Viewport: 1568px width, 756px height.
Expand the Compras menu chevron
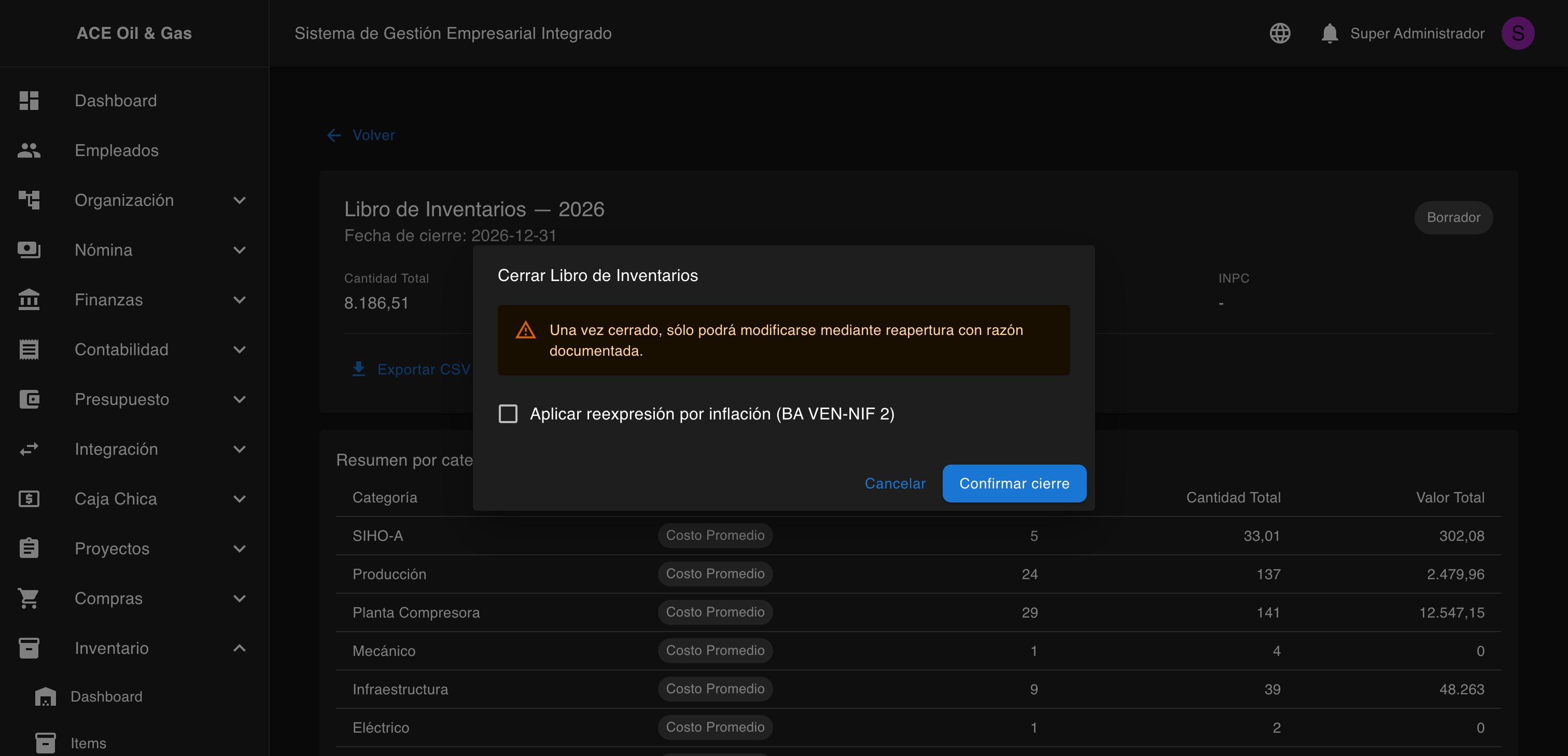tap(239, 599)
